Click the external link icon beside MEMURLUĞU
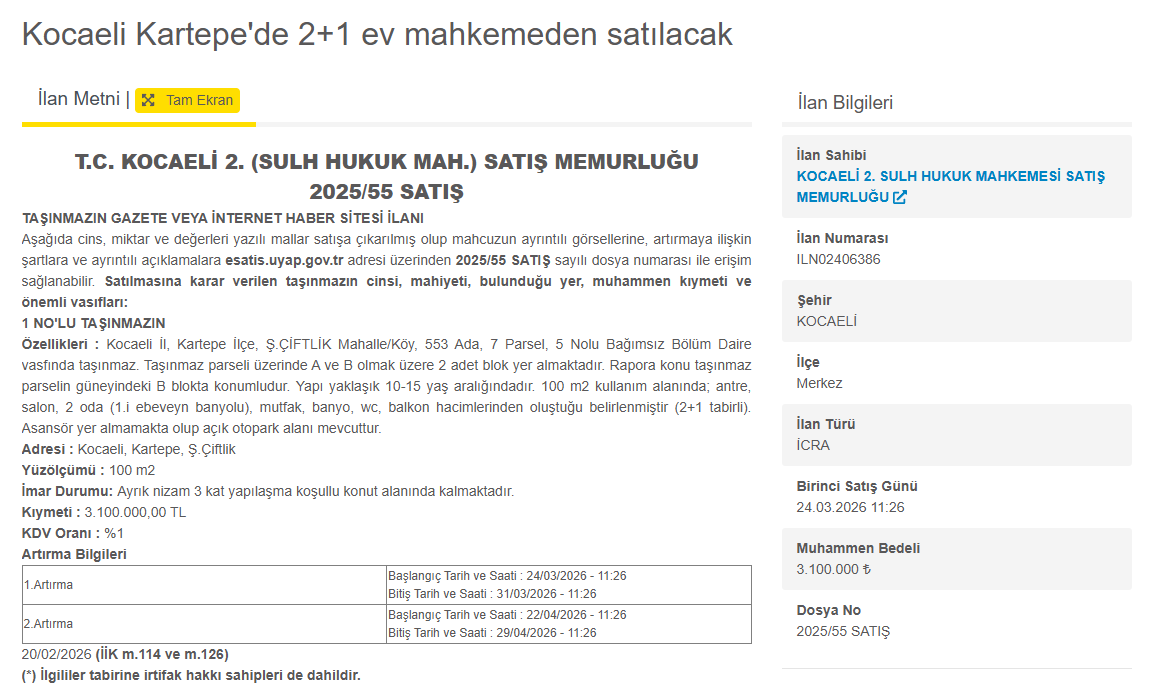Screen dimensions: 1154x689 point(899,197)
